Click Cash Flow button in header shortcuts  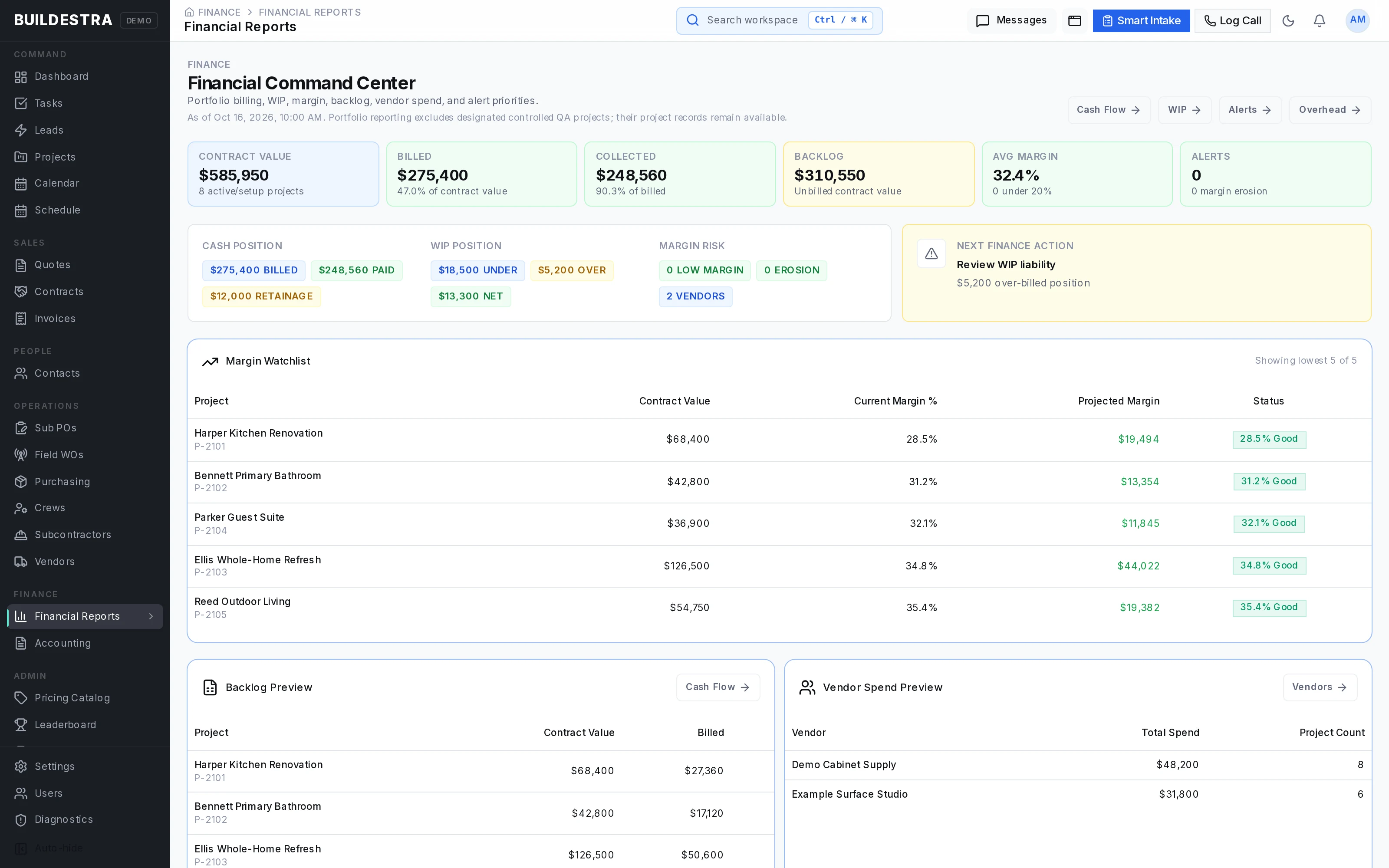[1108, 110]
